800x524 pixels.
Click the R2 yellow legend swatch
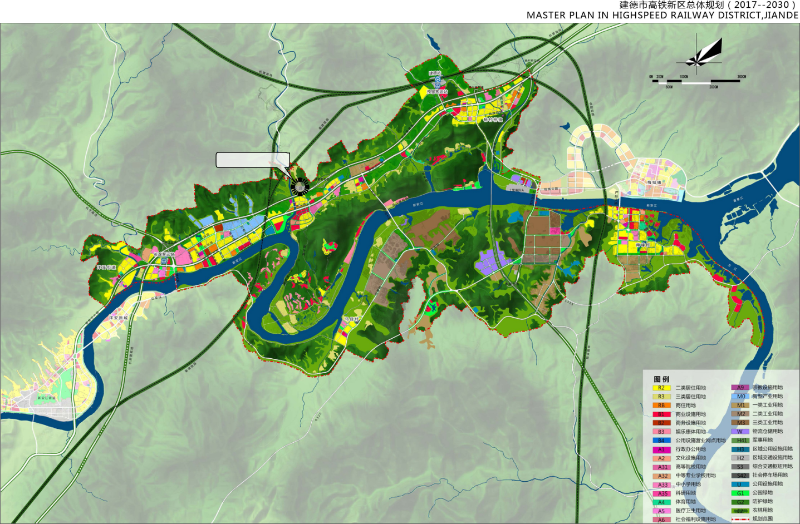click(661, 388)
